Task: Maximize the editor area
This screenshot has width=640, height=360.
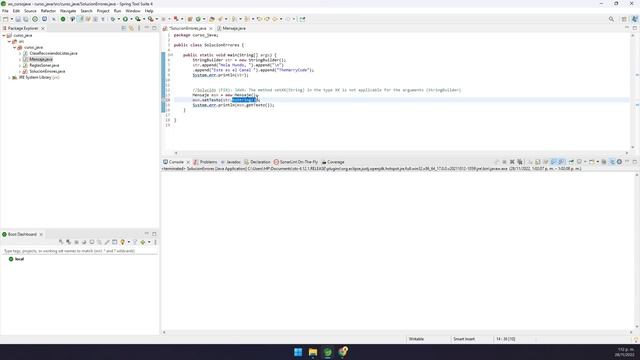Action: click(x=635, y=28)
